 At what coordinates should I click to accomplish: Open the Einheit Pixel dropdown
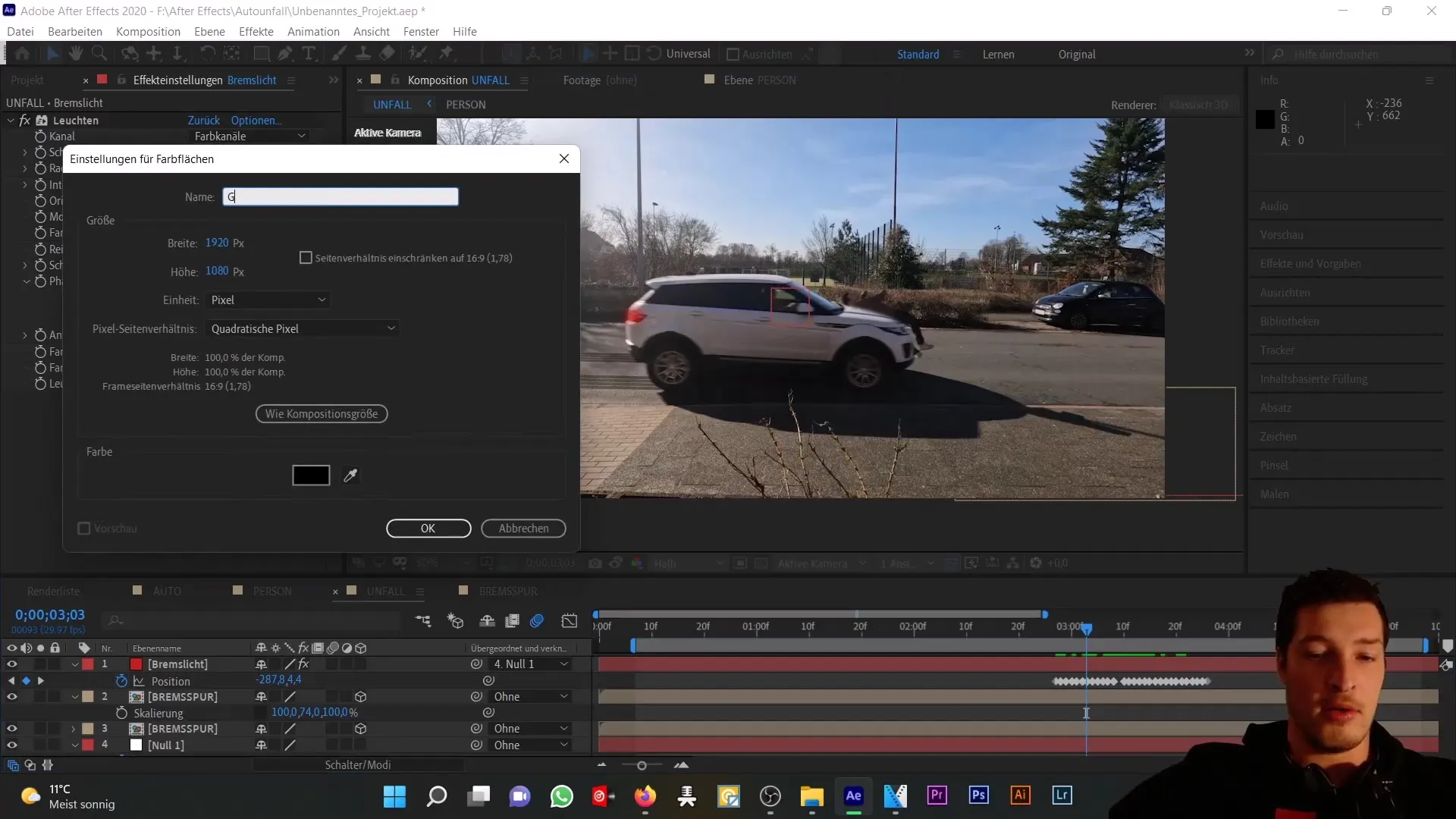pyautogui.click(x=268, y=300)
